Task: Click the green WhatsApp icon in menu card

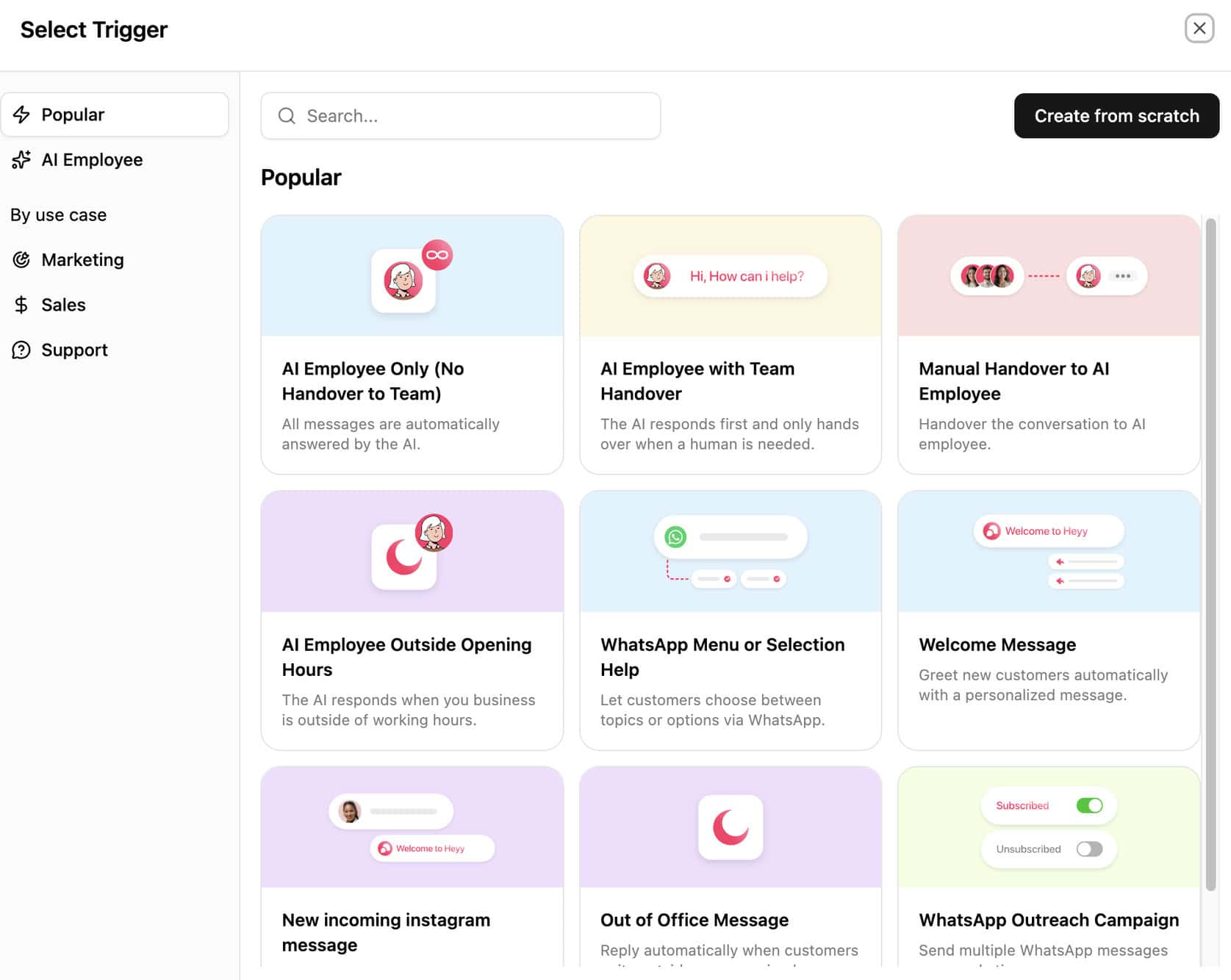Action: click(675, 537)
